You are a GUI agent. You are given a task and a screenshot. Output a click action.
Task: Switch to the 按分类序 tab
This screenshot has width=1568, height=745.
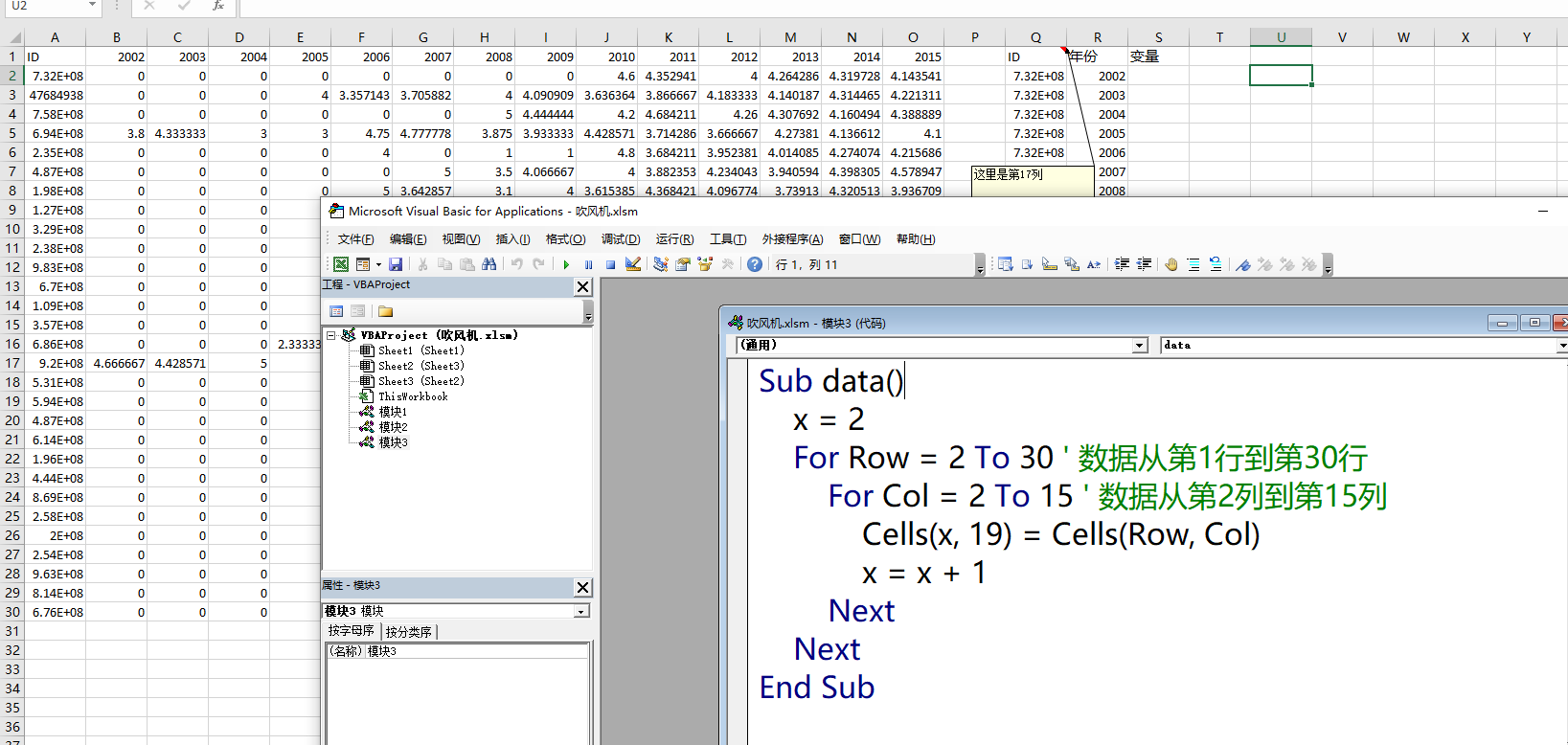coord(409,632)
